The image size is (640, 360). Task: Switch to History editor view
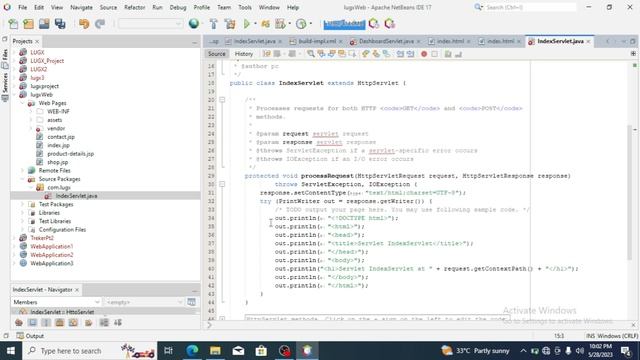244,54
